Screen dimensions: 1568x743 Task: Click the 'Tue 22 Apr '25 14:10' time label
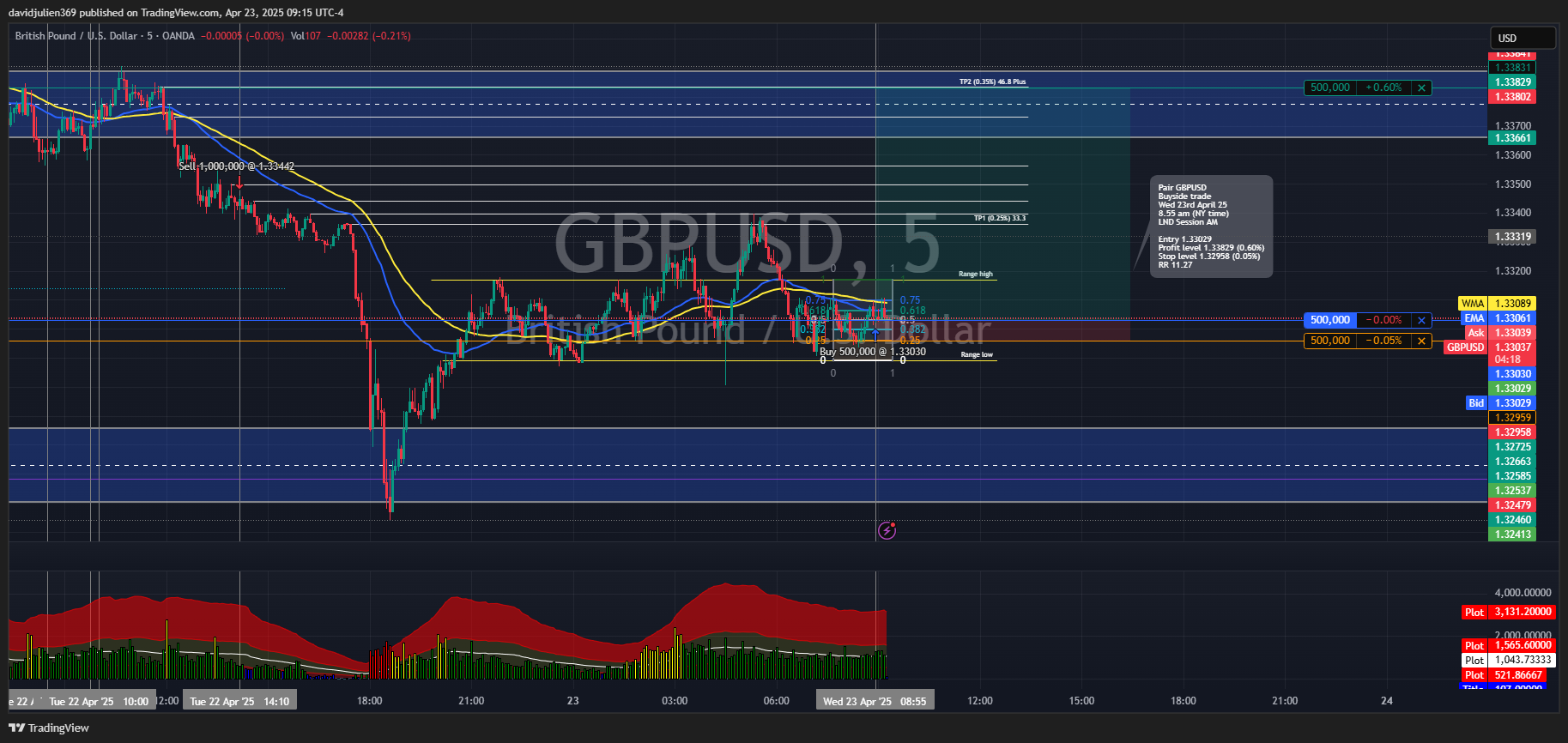[x=239, y=701]
